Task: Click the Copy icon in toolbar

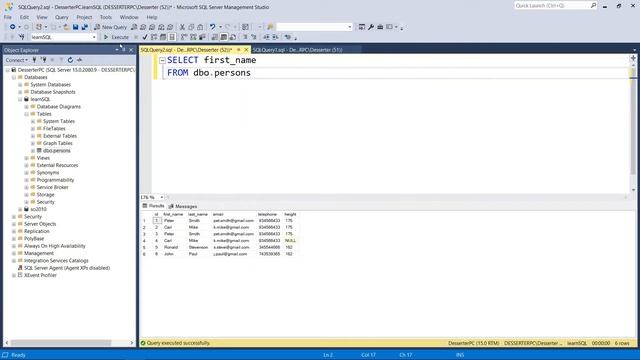Action: click(191, 27)
